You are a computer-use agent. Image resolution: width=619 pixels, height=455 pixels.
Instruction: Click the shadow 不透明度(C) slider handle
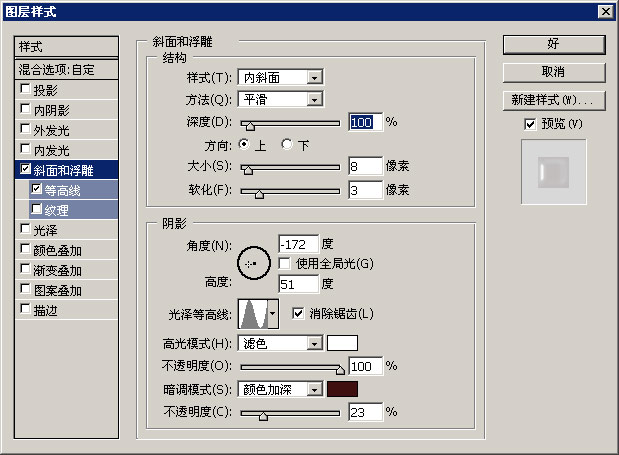tap(263, 416)
